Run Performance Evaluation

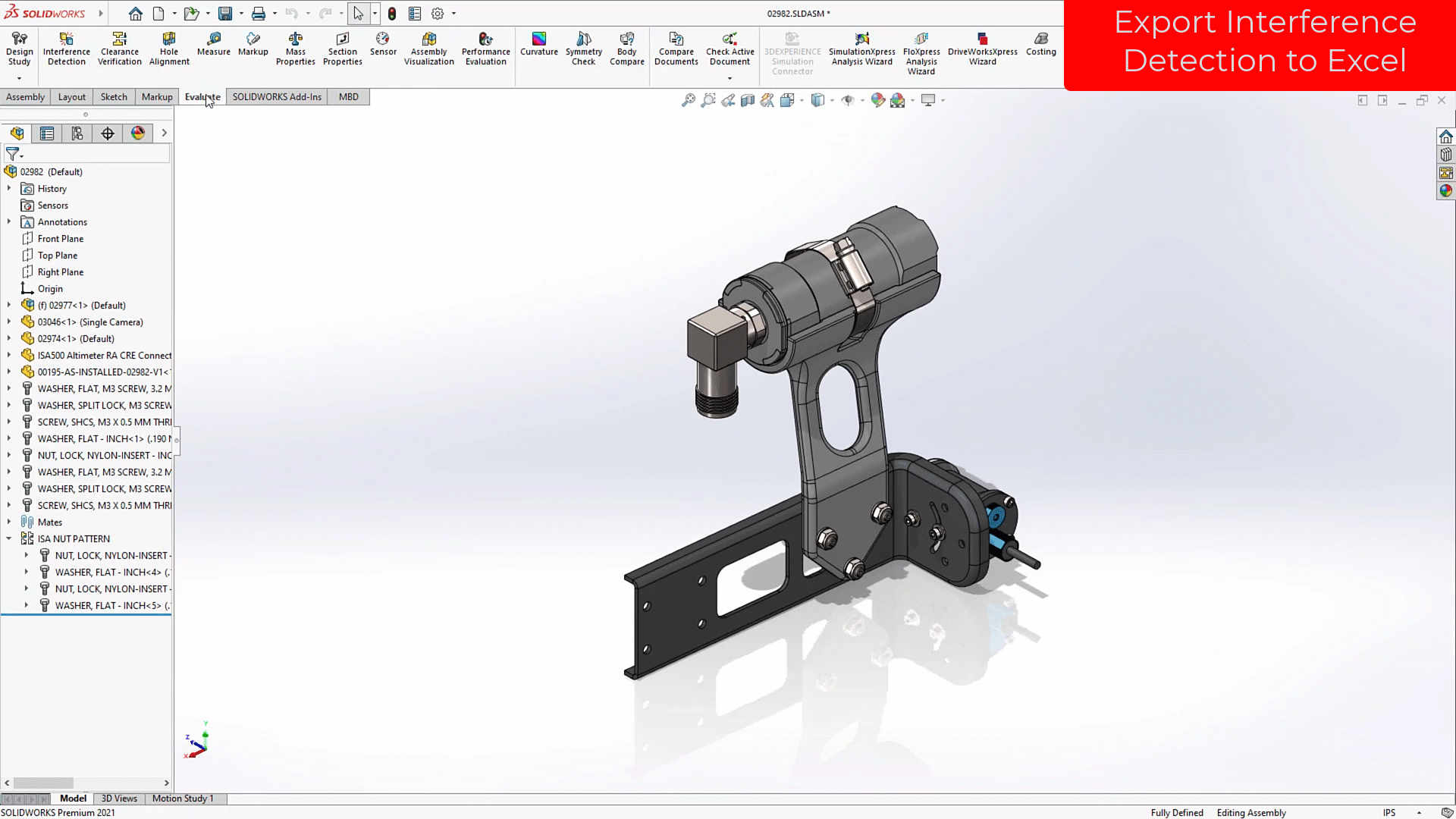[x=485, y=49]
